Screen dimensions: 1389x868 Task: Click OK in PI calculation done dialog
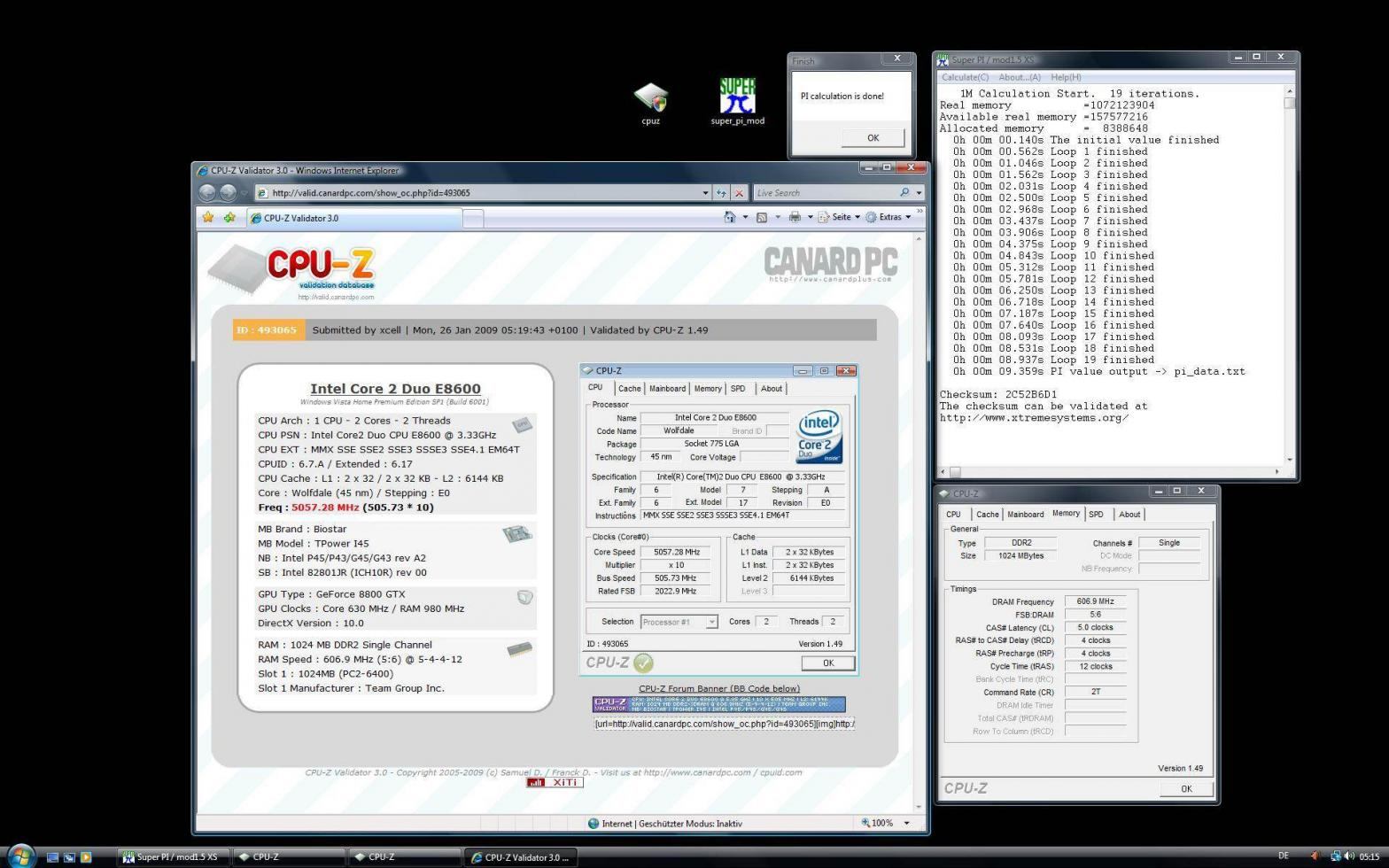(873, 137)
